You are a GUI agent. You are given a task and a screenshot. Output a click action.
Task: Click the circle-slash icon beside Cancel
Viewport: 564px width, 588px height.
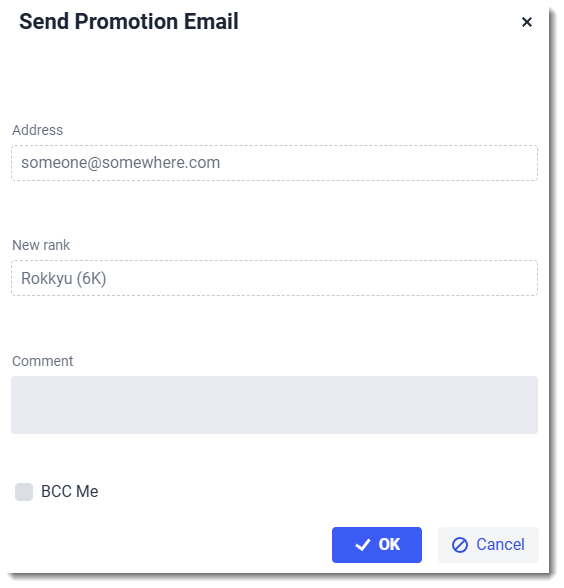(x=459, y=544)
